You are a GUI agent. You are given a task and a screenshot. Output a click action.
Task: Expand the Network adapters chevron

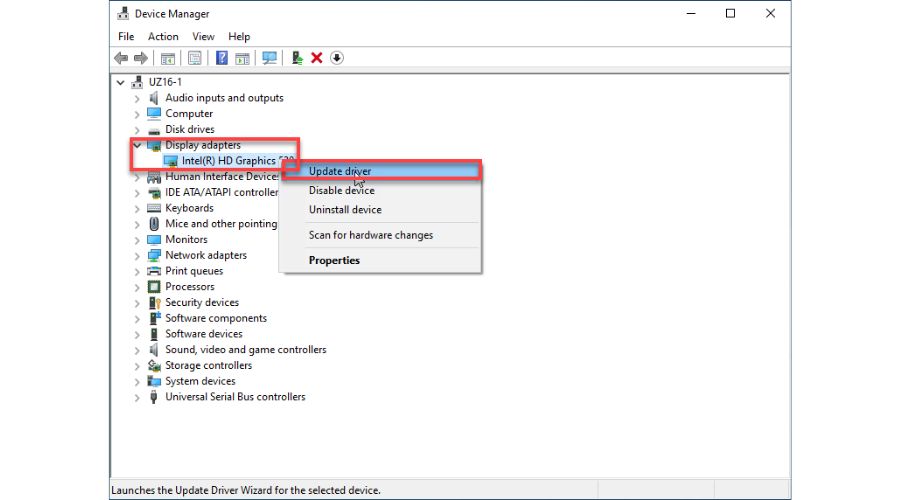click(x=137, y=256)
